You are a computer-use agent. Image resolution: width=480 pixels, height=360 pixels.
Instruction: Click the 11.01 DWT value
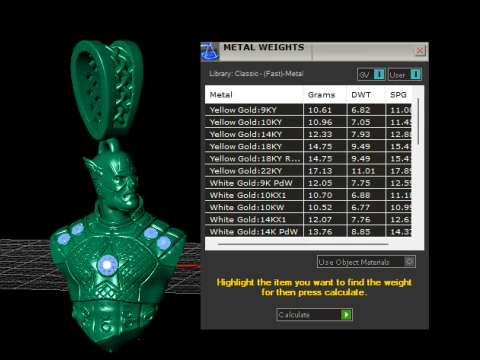tap(363, 171)
